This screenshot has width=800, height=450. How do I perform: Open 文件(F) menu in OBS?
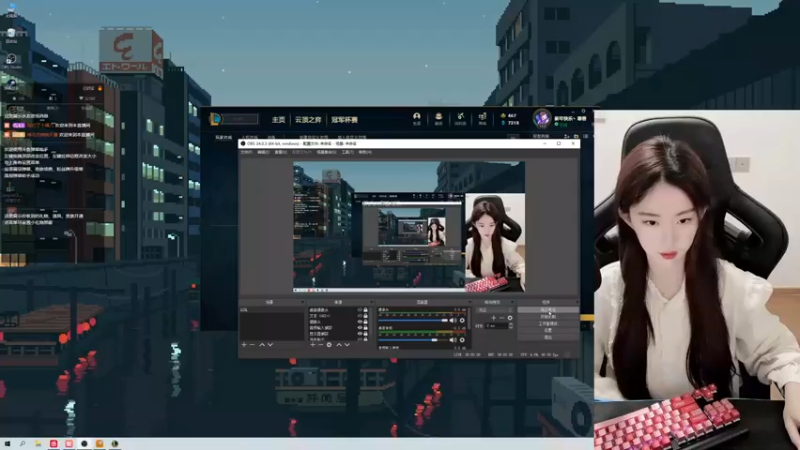coord(246,152)
